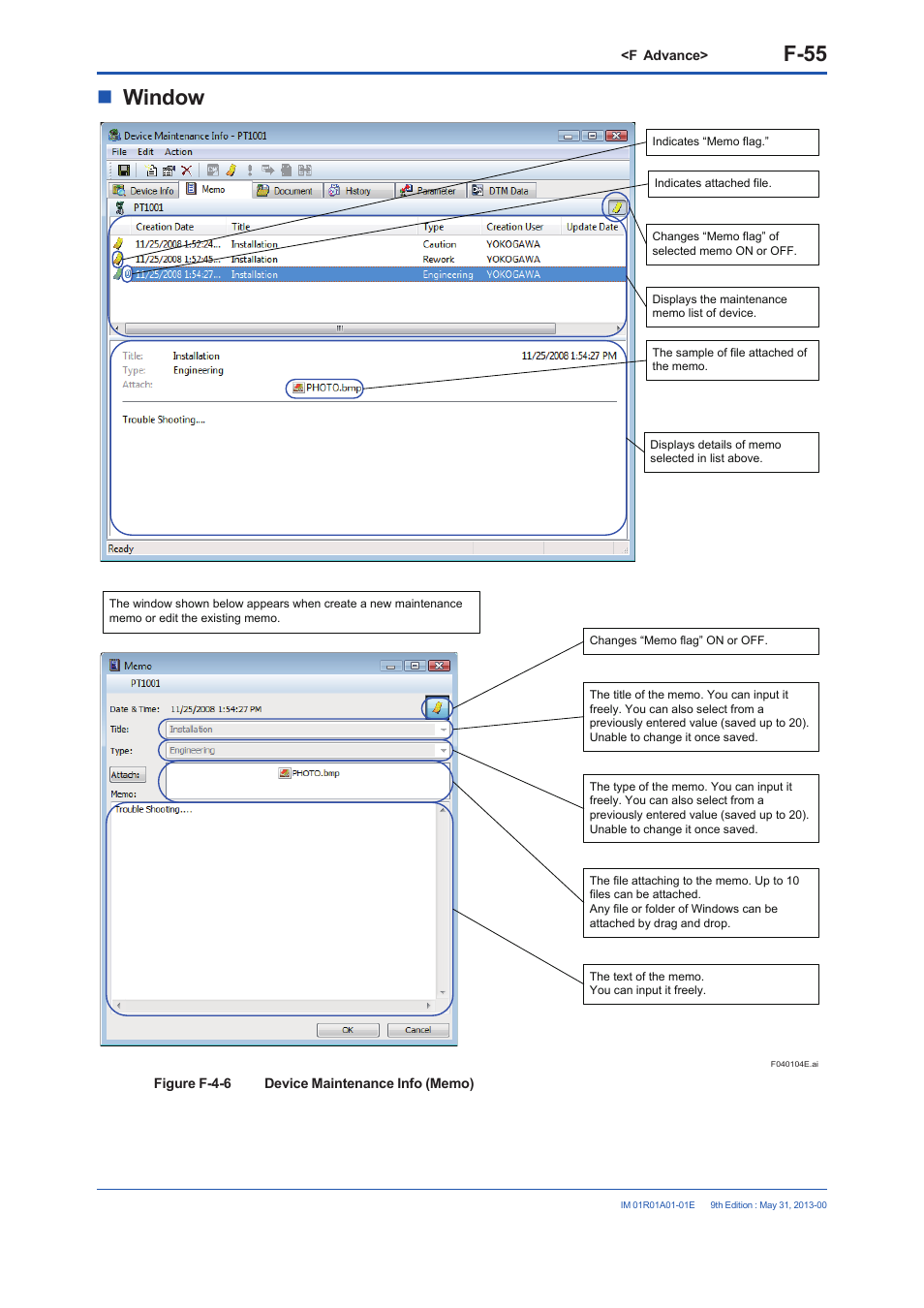The image size is (924, 1308).
Task: Select the Caution memo row
Action: click(368, 244)
